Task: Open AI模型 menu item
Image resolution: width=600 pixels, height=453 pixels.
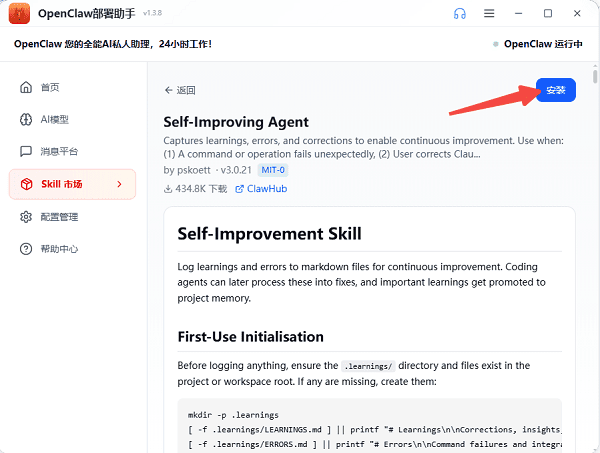Action: pyautogui.click(x=72, y=119)
